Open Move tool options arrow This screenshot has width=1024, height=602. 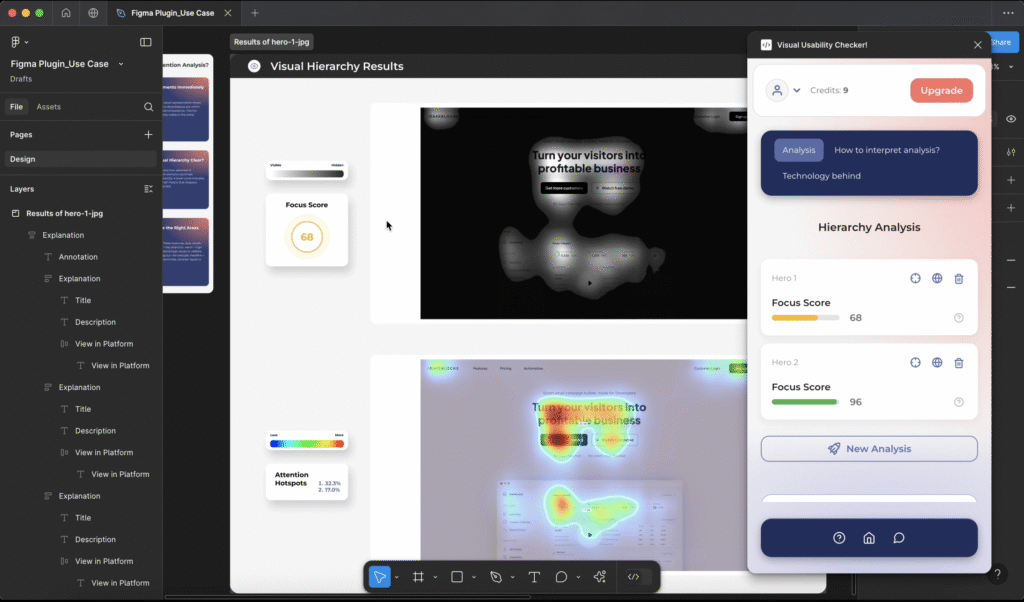click(396, 577)
